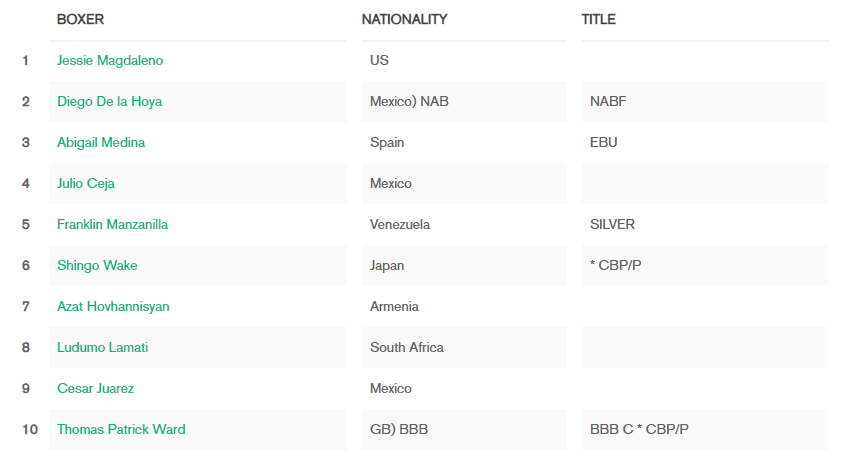
Task: Open the Franklin Manzanilla link
Action: pyautogui.click(x=112, y=224)
